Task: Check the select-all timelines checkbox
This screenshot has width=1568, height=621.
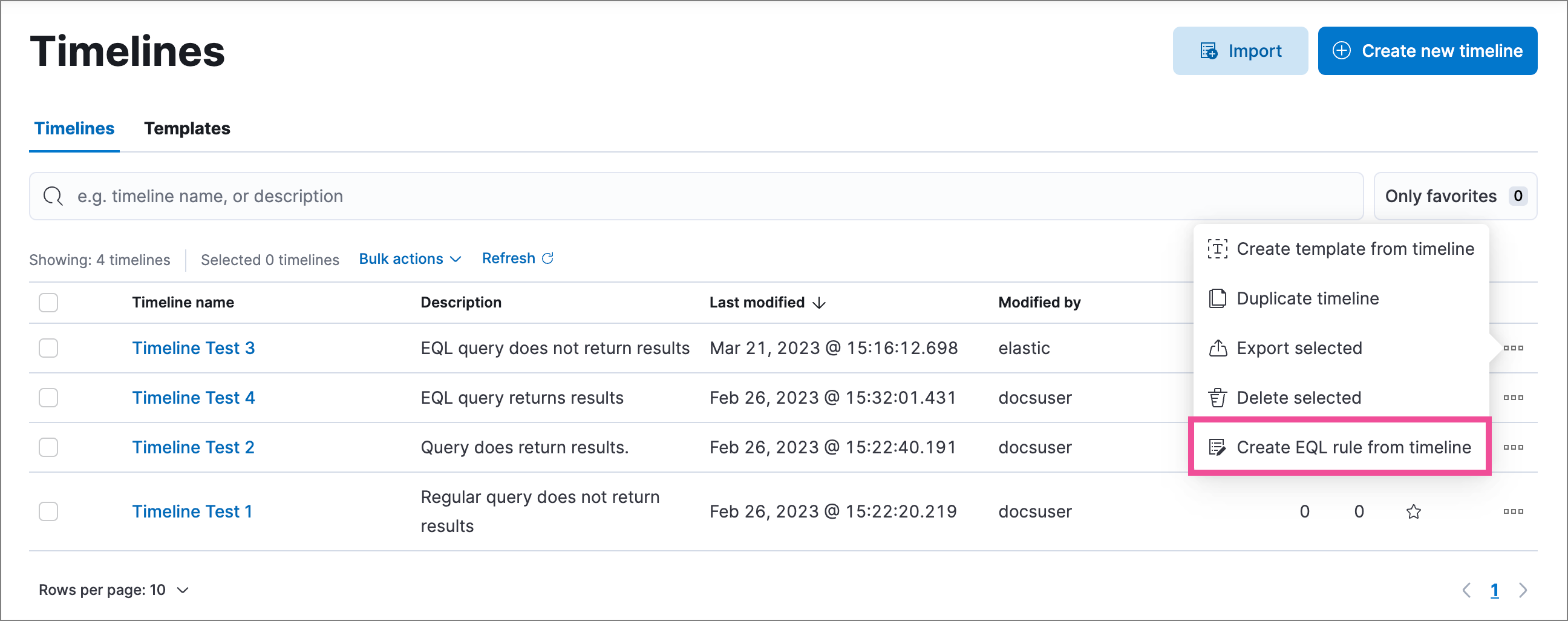Action: (48, 303)
